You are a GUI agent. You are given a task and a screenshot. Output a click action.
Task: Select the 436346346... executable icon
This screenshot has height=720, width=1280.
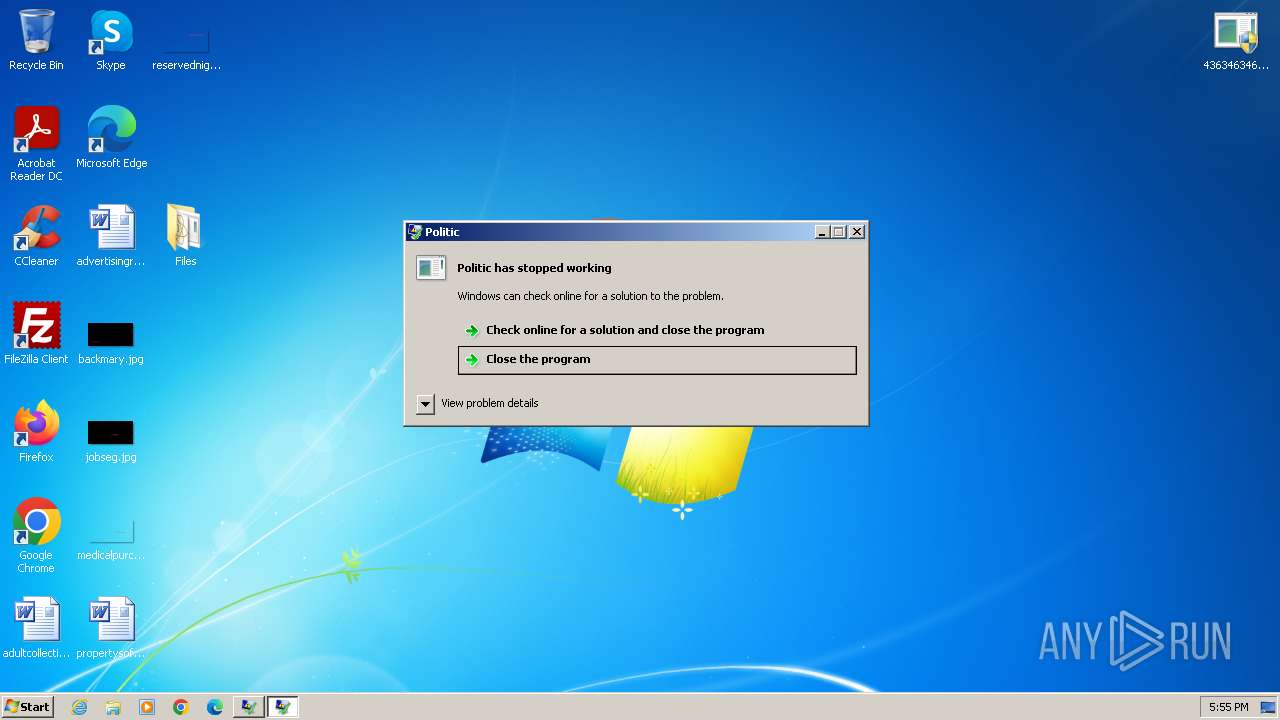point(1236,40)
